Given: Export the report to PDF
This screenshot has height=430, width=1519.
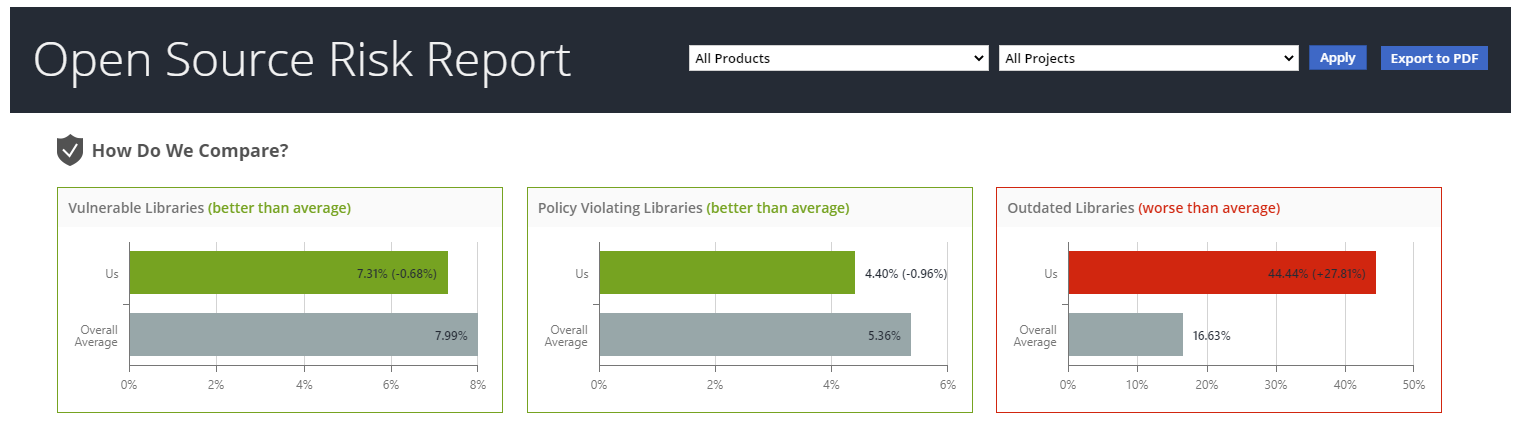Looking at the screenshot, I should pyautogui.click(x=1434, y=58).
